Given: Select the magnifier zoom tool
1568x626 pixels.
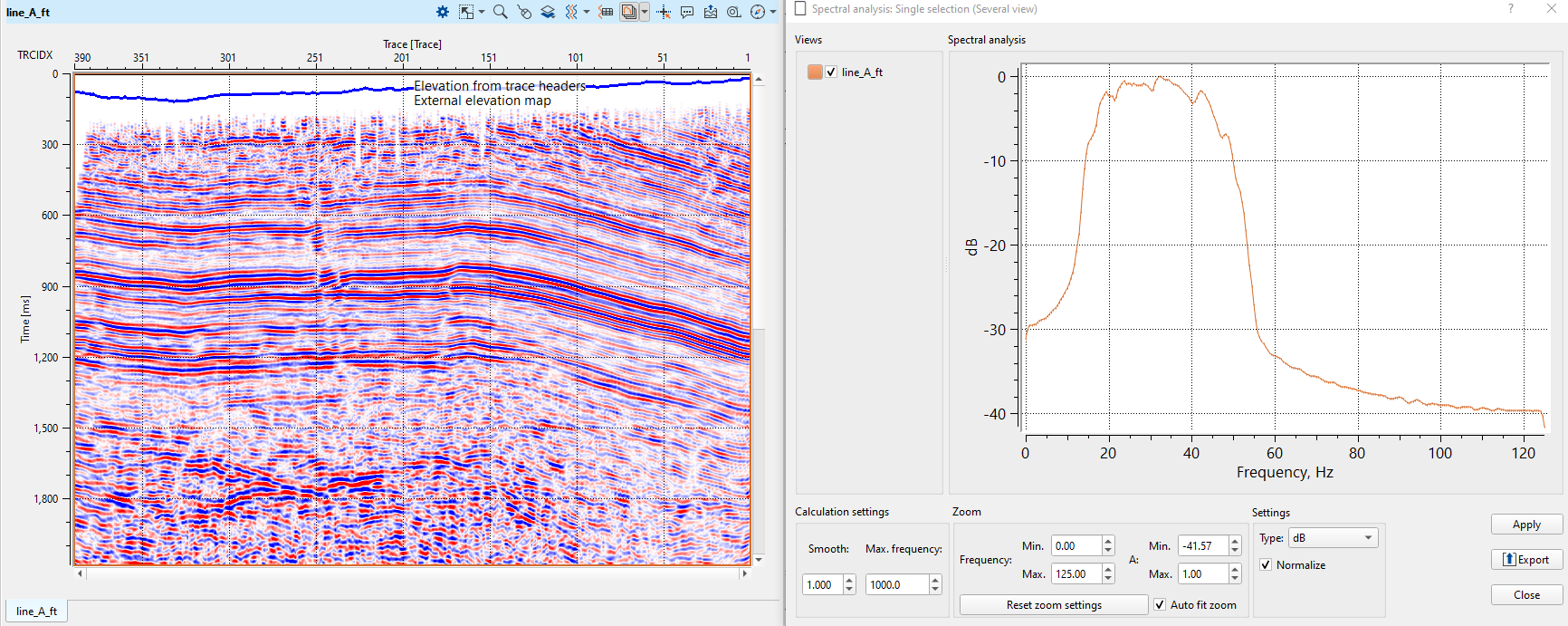Looking at the screenshot, I should click(x=500, y=12).
